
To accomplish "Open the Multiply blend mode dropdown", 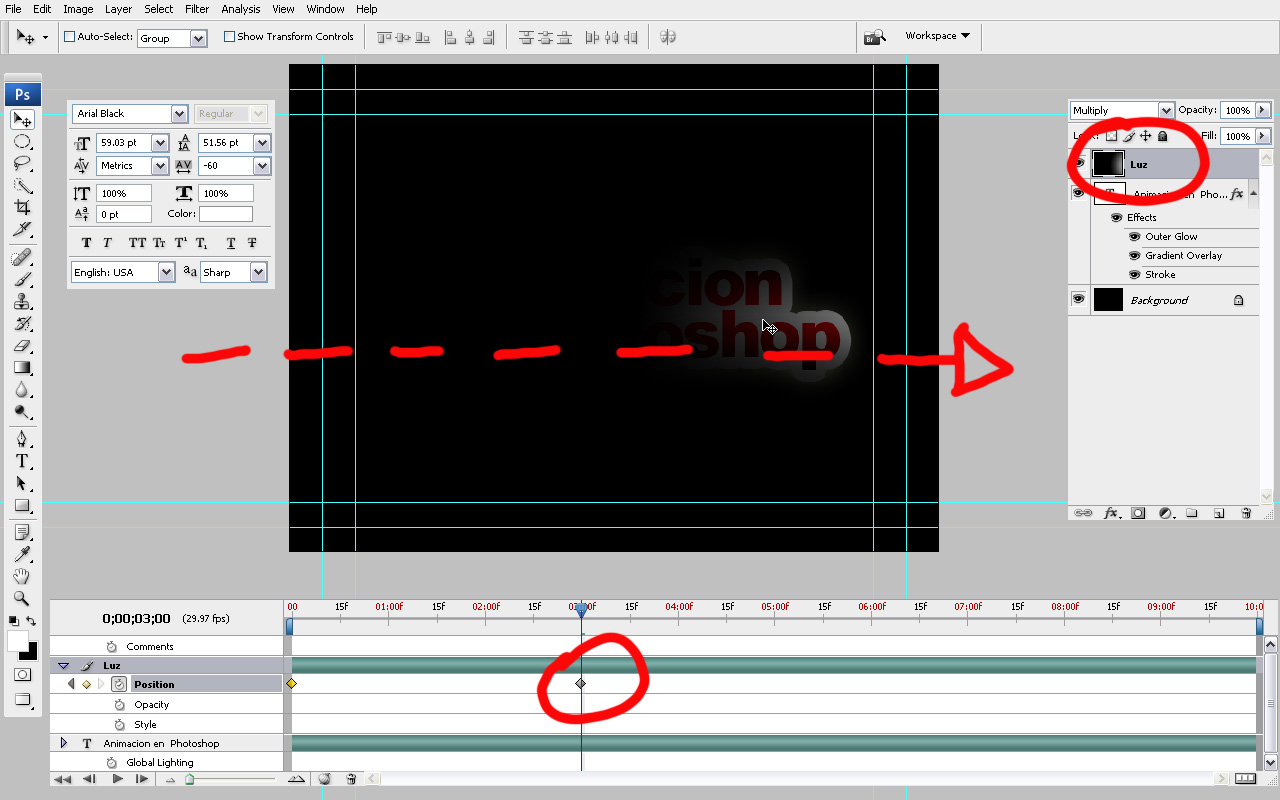I will click(1166, 110).
